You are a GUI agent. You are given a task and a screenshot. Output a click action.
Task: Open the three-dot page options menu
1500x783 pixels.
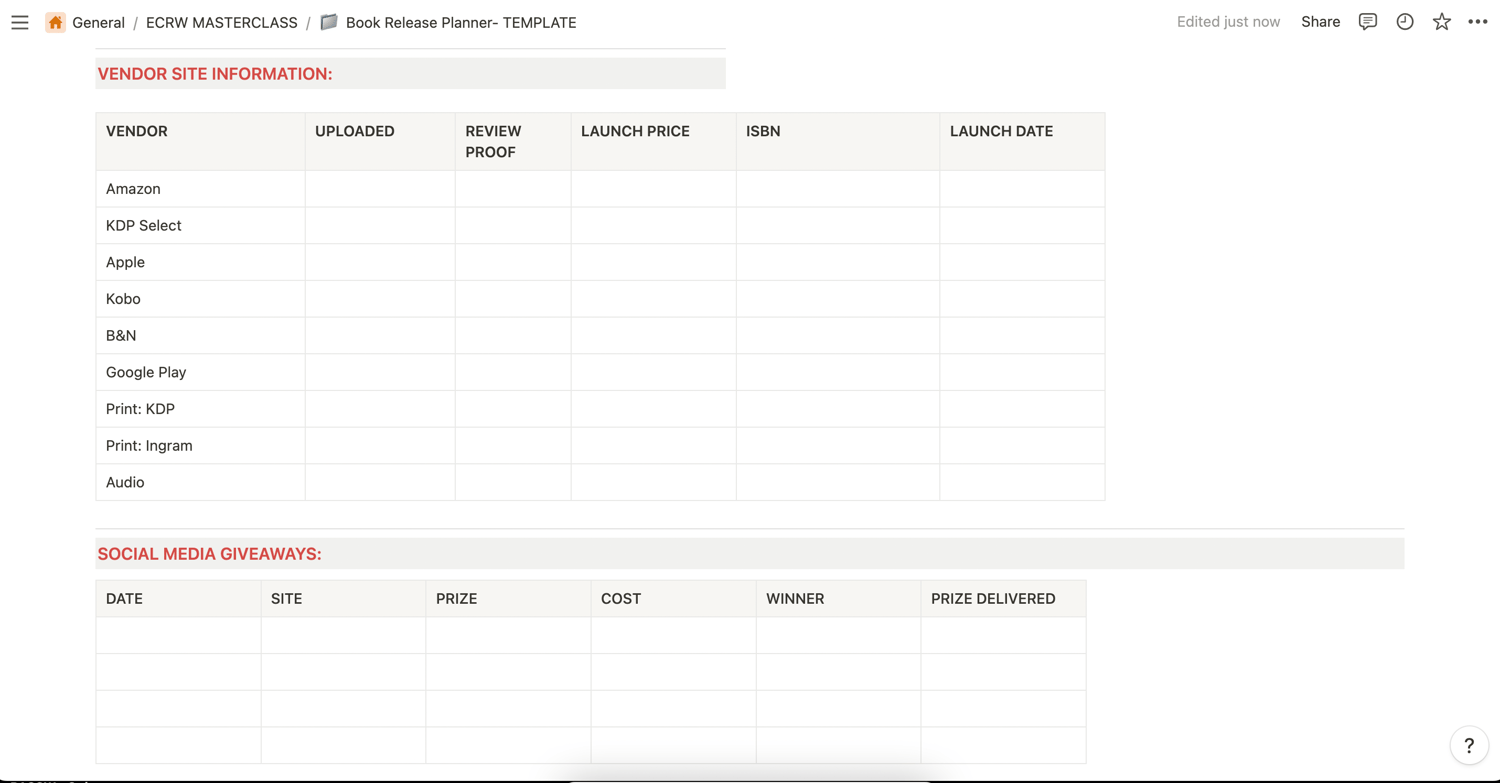coord(1478,22)
